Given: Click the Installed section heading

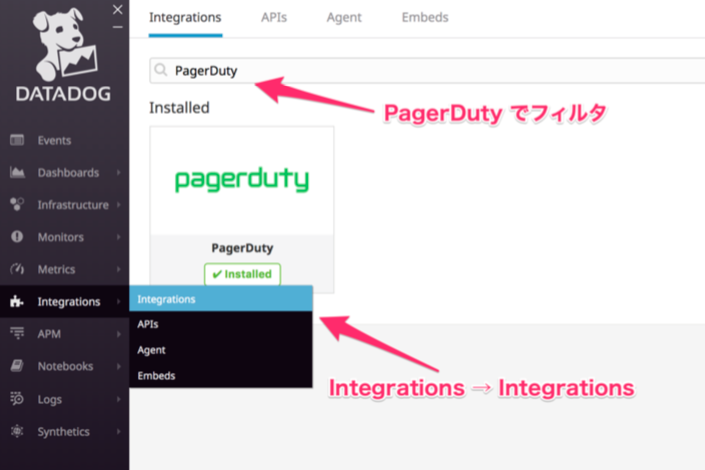Looking at the screenshot, I should pyautogui.click(x=179, y=108).
